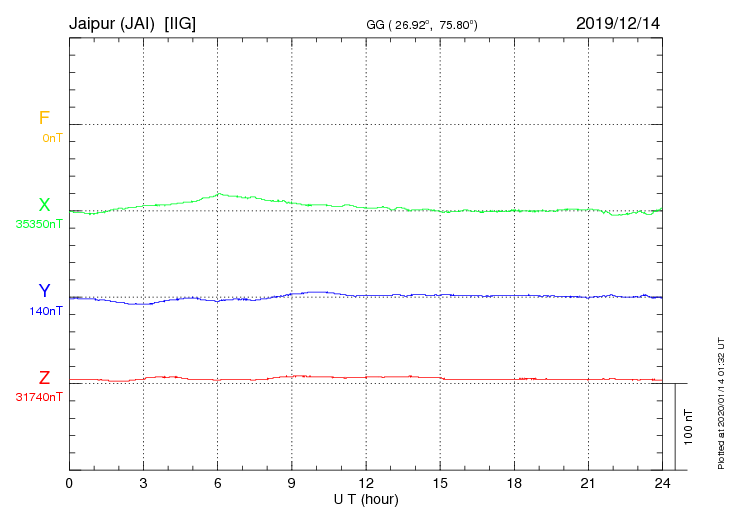Click the Jaipur (JAI) station title
Screen dimensions: 730x520
coord(112,24)
